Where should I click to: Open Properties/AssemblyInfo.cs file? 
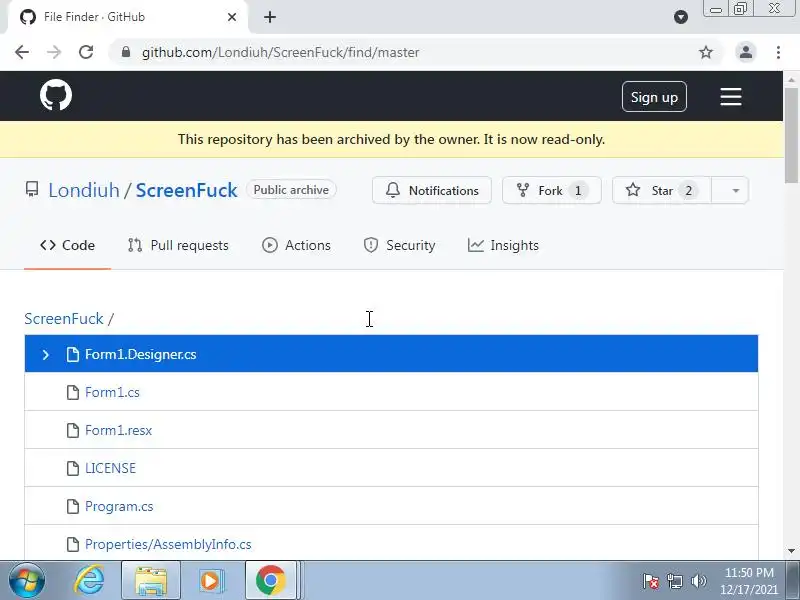(168, 544)
